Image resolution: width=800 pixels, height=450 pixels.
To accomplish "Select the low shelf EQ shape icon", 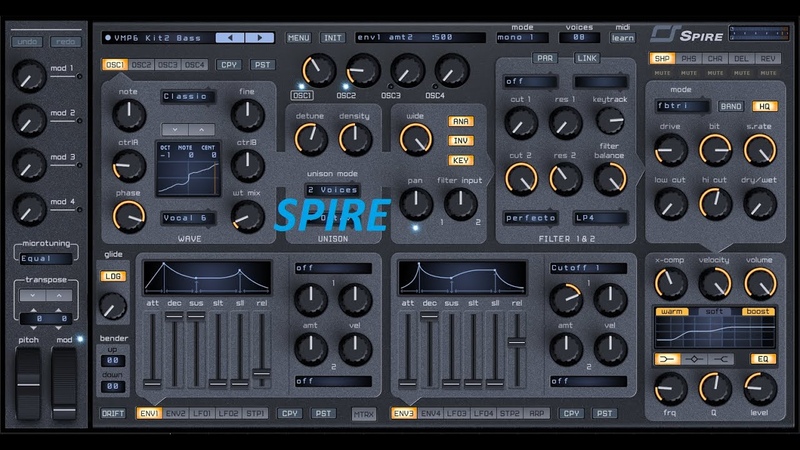I will point(665,358).
